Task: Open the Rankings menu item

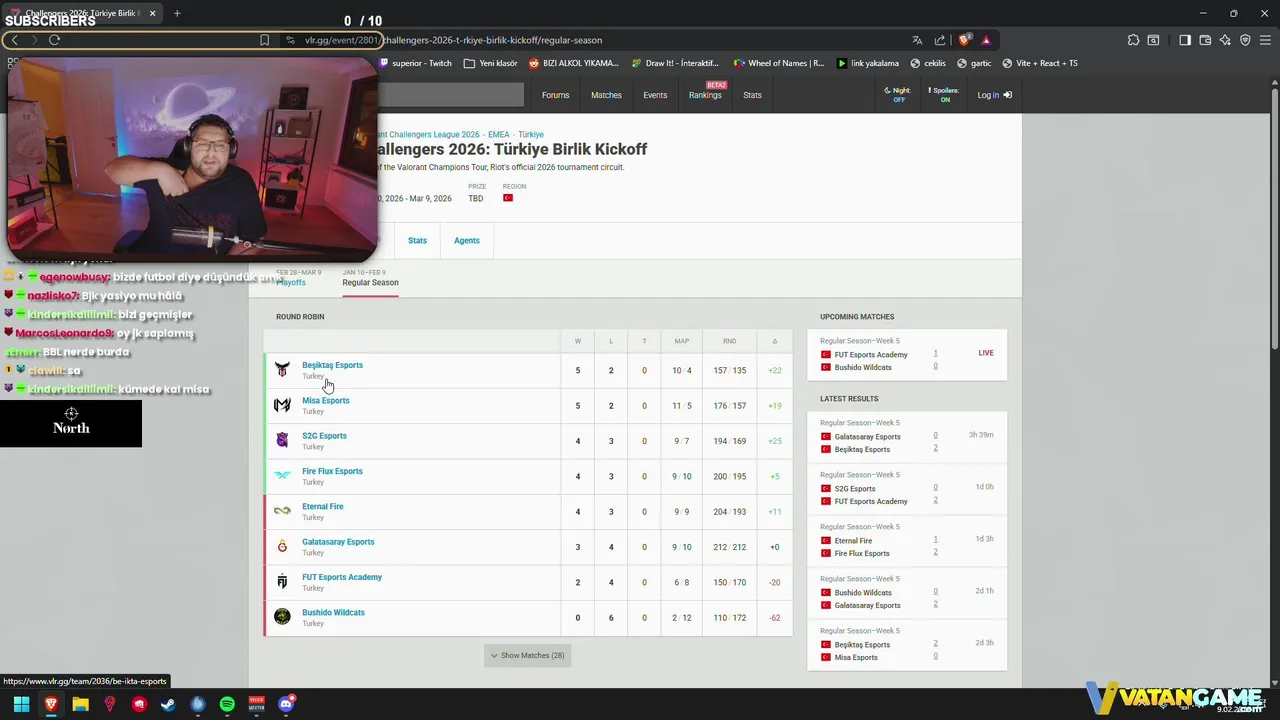Action: click(705, 95)
